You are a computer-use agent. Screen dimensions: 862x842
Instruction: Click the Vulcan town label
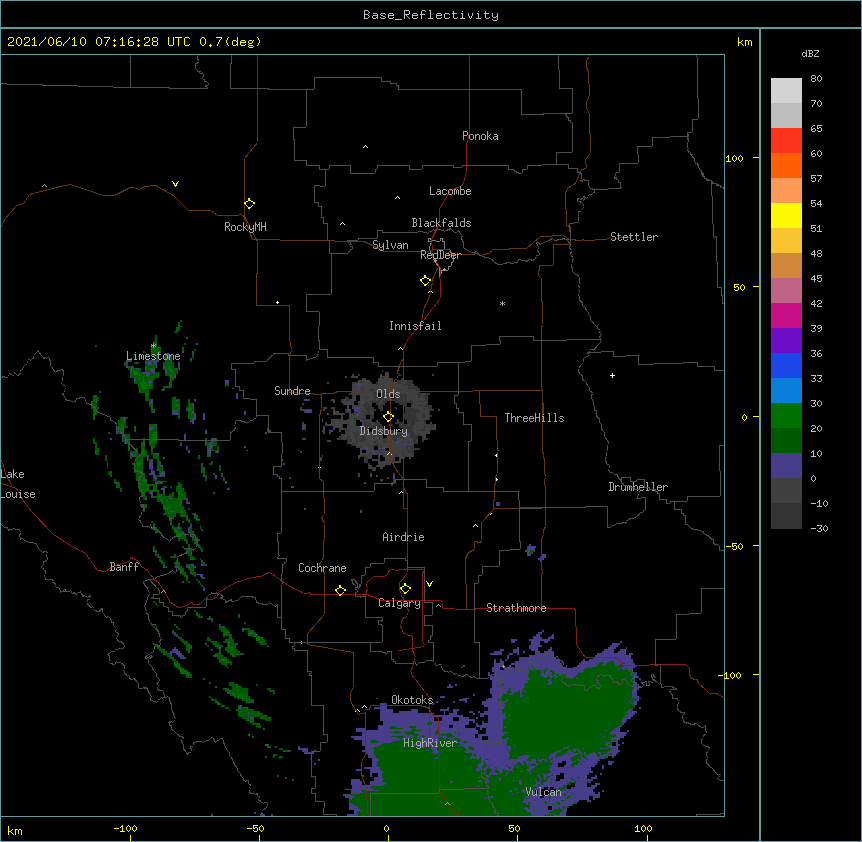(x=544, y=792)
